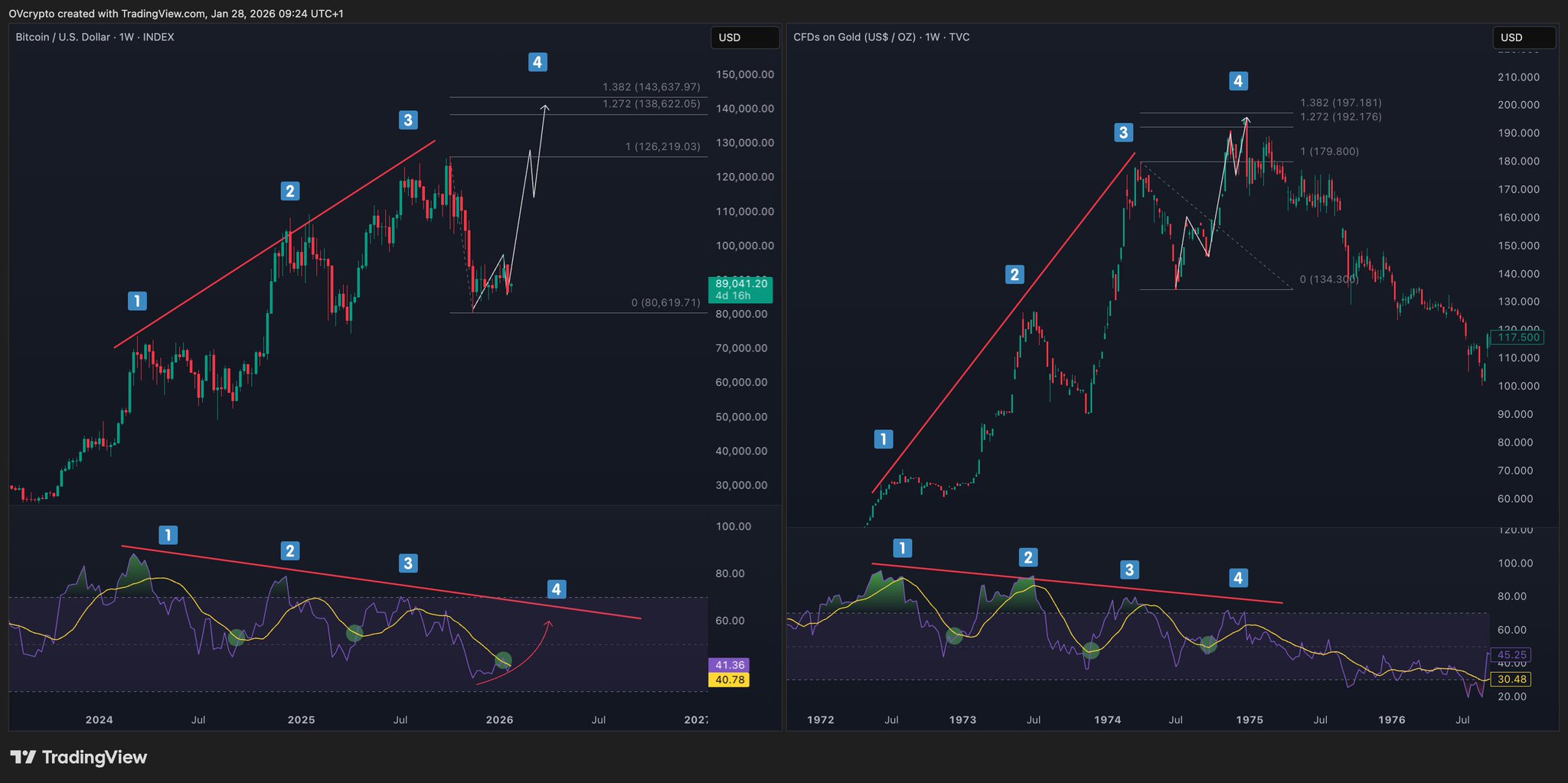Click marker 1 in the Bitcoin RSI pane
Viewport: 1568px width, 783px height.
click(x=168, y=535)
